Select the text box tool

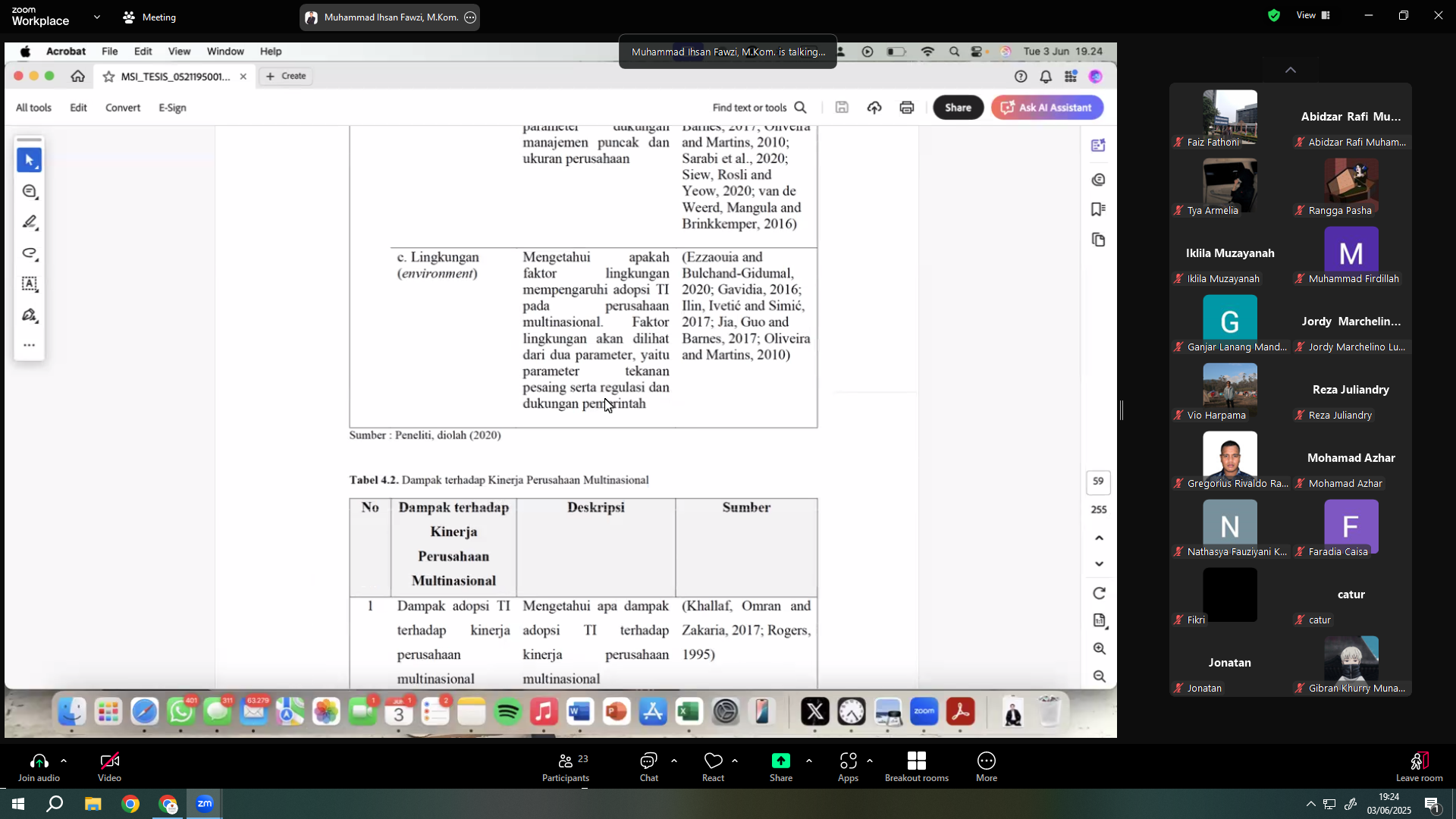(30, 284)
